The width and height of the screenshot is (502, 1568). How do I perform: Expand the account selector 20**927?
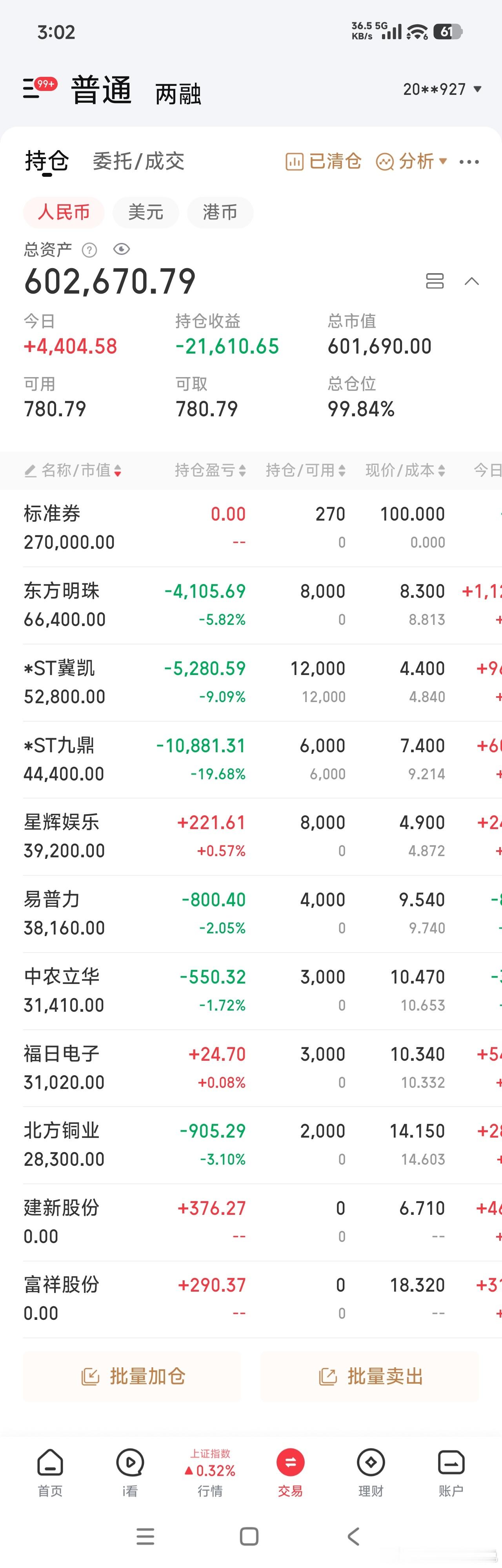442,89
